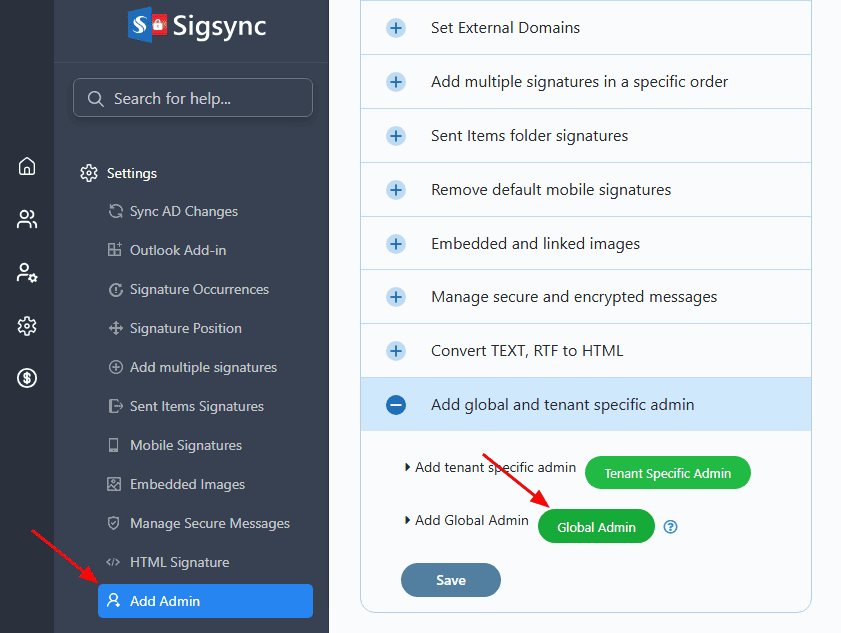This screenshot has height=633, width=841.
Task: Click the Sigsync logo
Action: click(197, 25)
